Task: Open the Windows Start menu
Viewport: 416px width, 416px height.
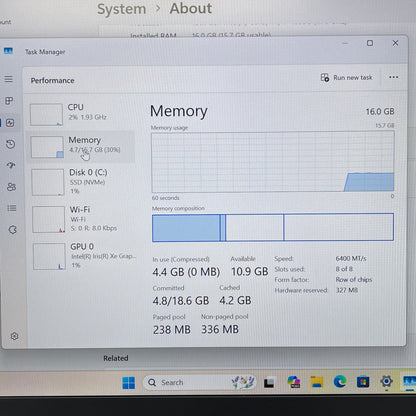Action: coord(129,383)
